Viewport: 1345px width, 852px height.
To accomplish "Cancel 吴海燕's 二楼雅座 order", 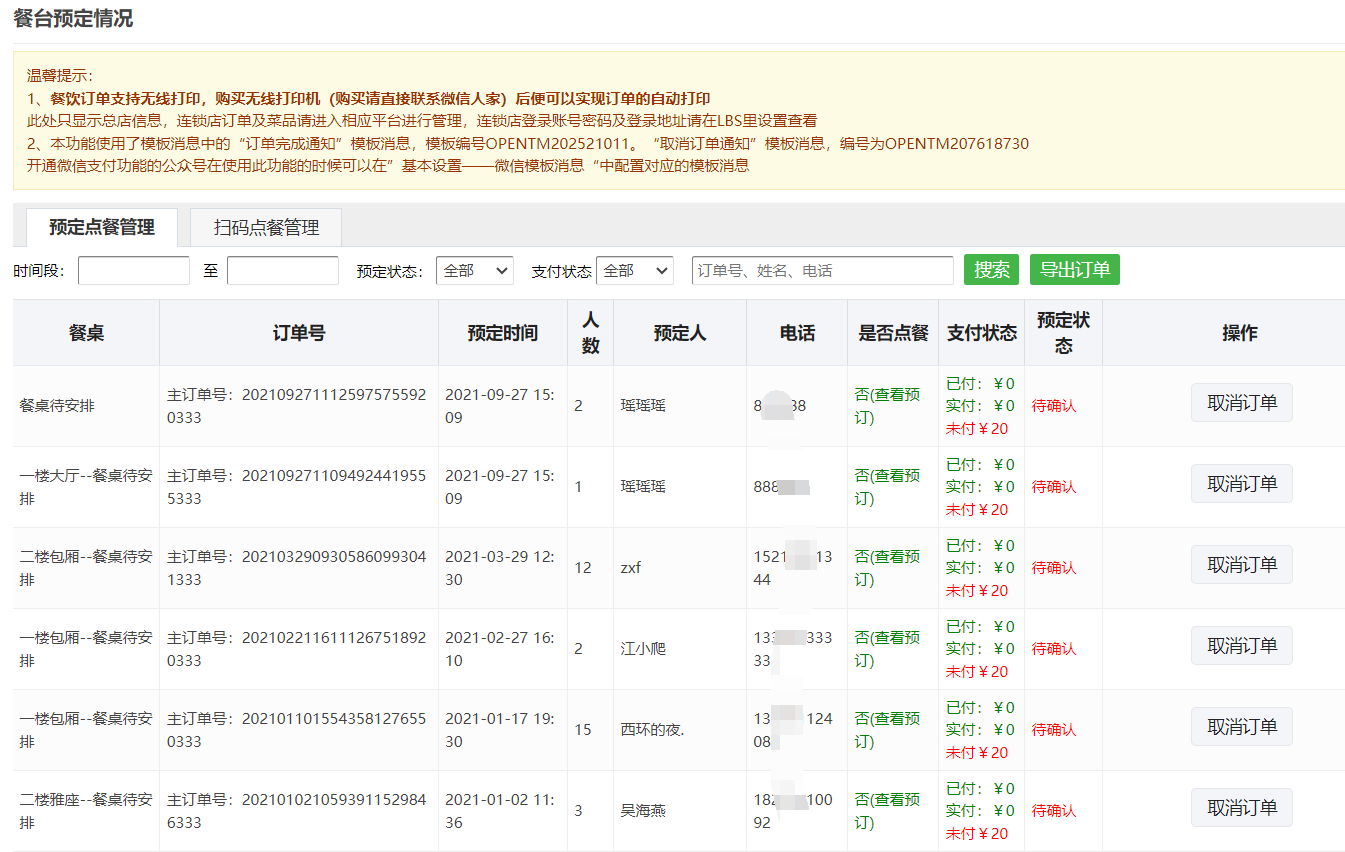I will (1241, 808).
